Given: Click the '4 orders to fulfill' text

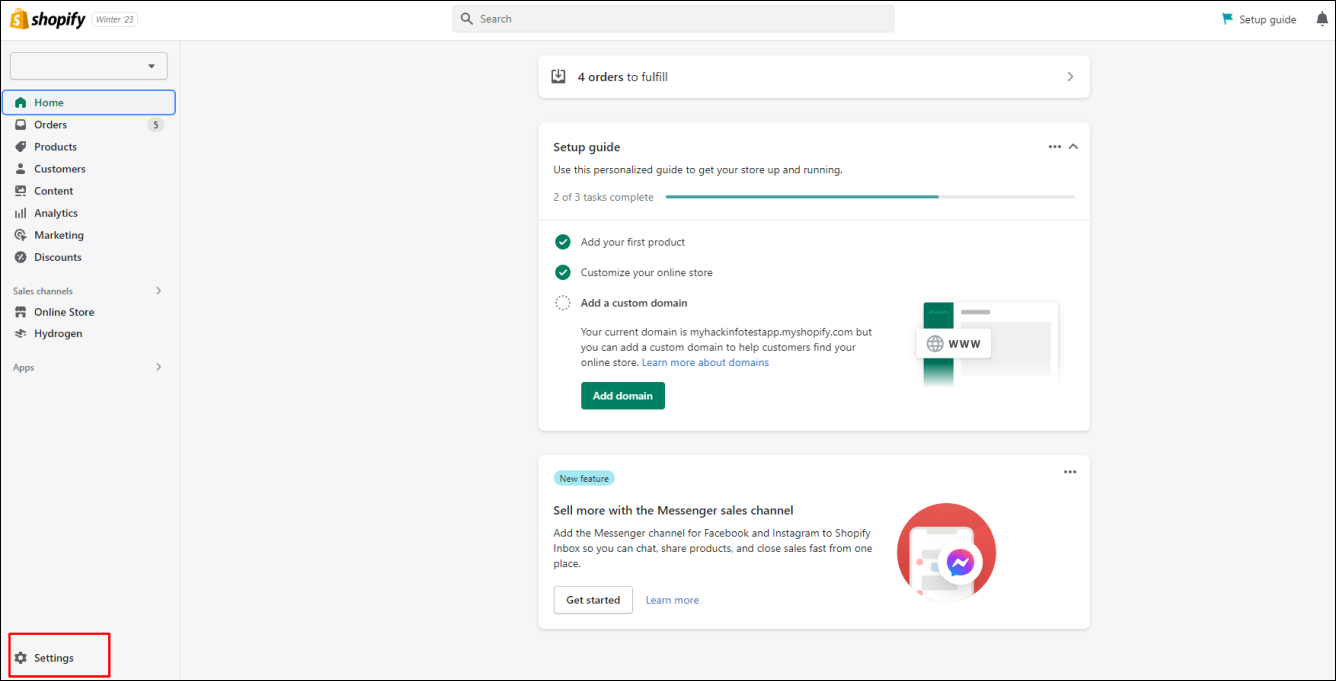Looking at the screenshot, I should [x=622, y=77].
